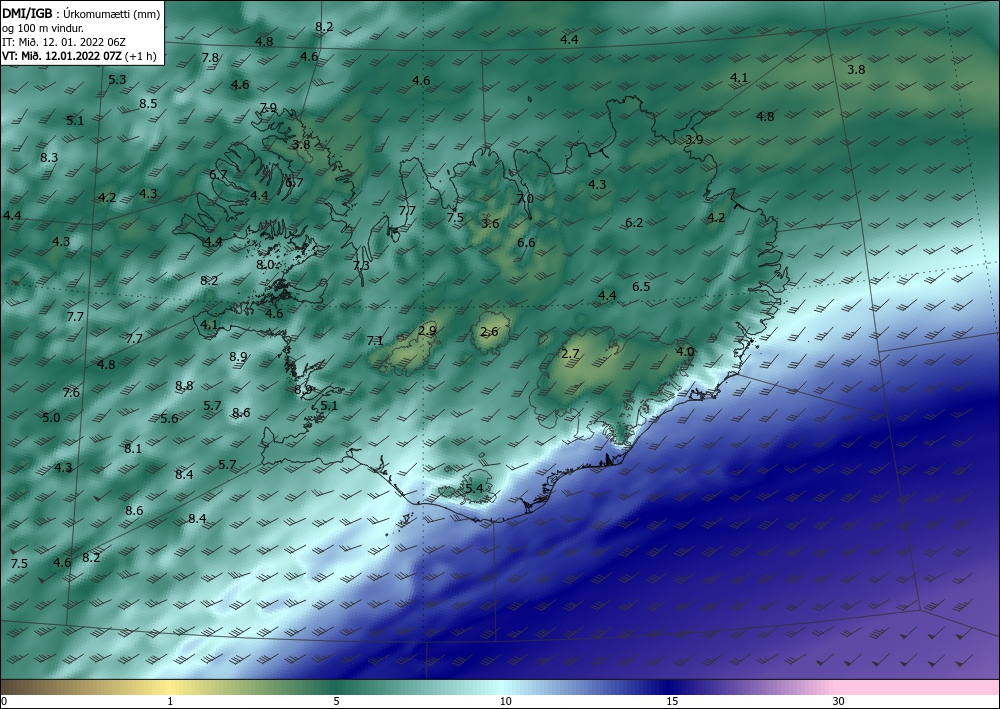Click the 7.8 value on the map
The width and height of the screenshot is (1000, 709).
[210, 57]
